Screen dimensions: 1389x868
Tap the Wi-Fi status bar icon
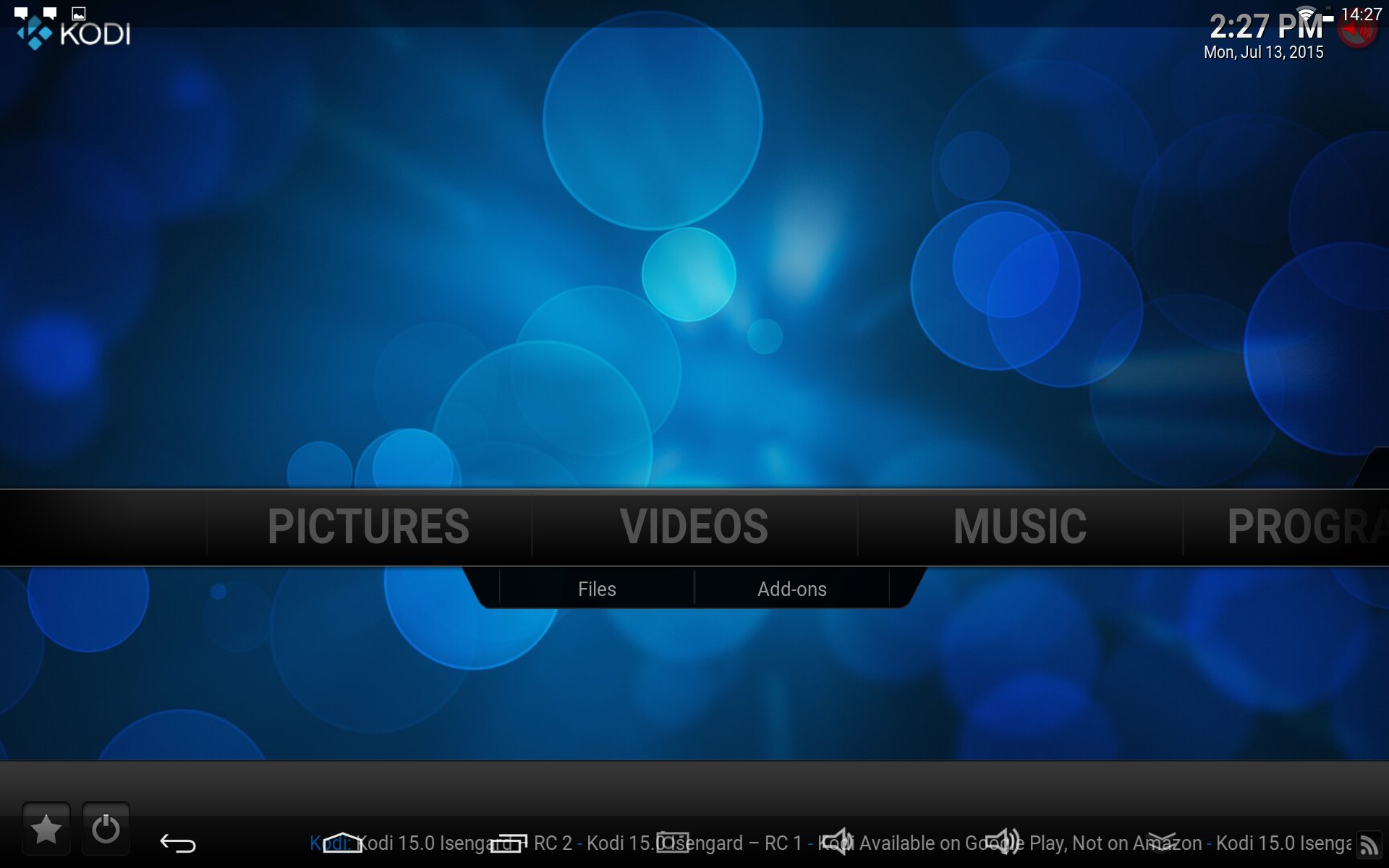coord(1306,13)
